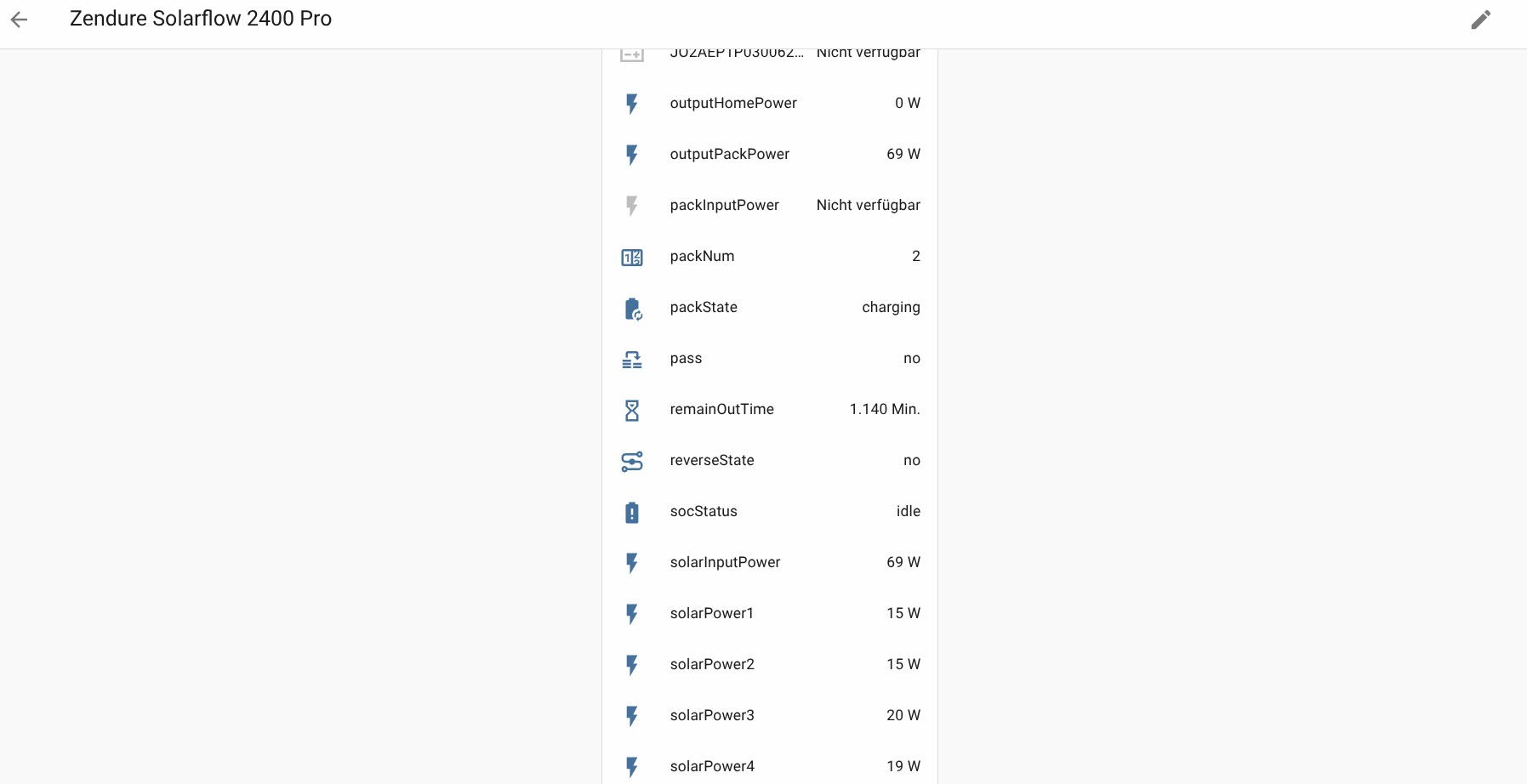Click the packState value charging
The image size is (1527, 784).
click(x=890, y=307)
